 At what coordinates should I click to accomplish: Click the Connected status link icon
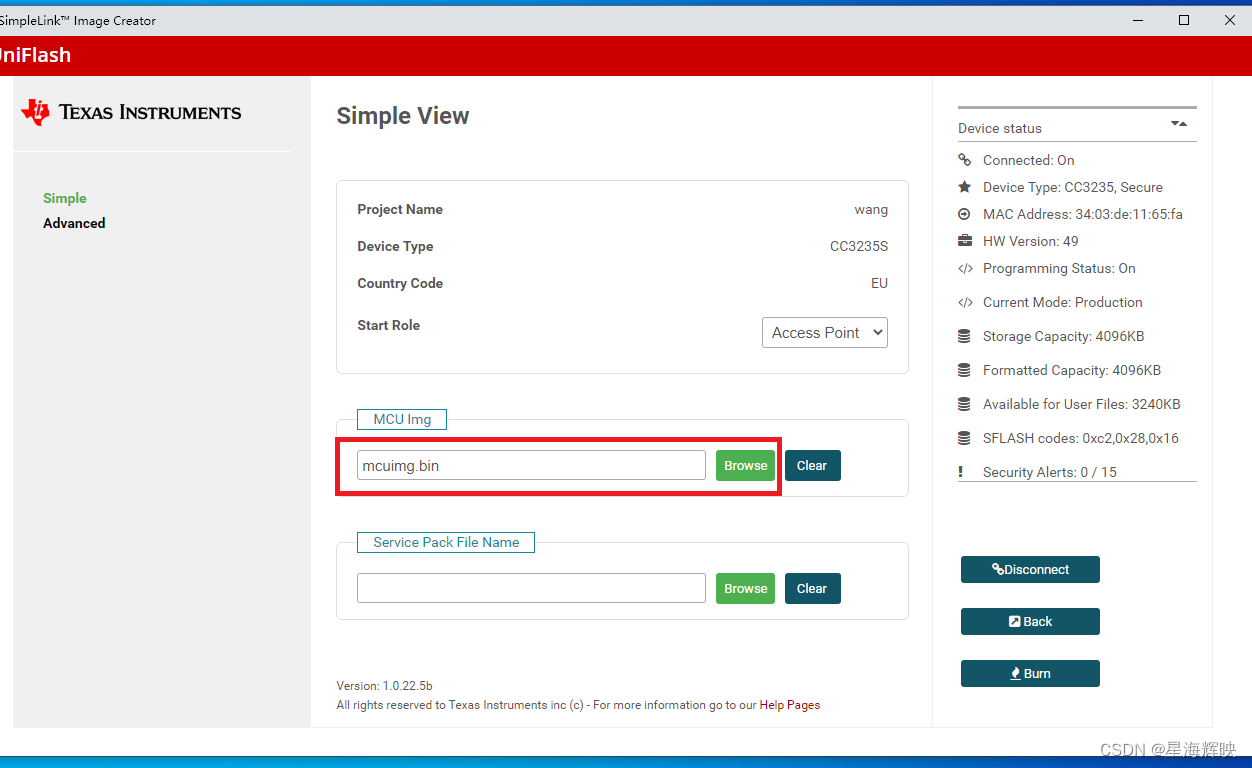tap(964, 160)
